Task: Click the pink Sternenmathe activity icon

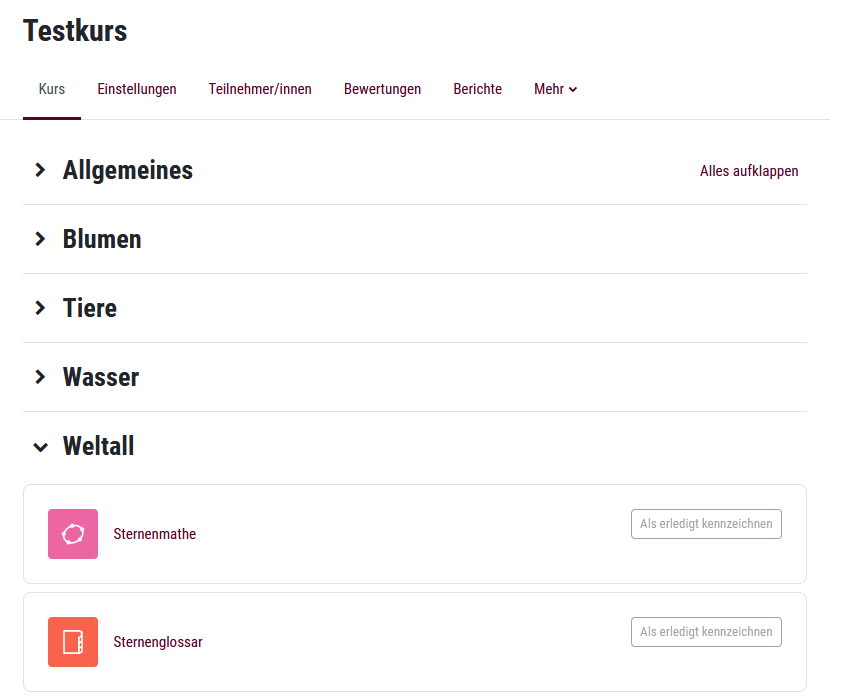Action: coord(73,534)
